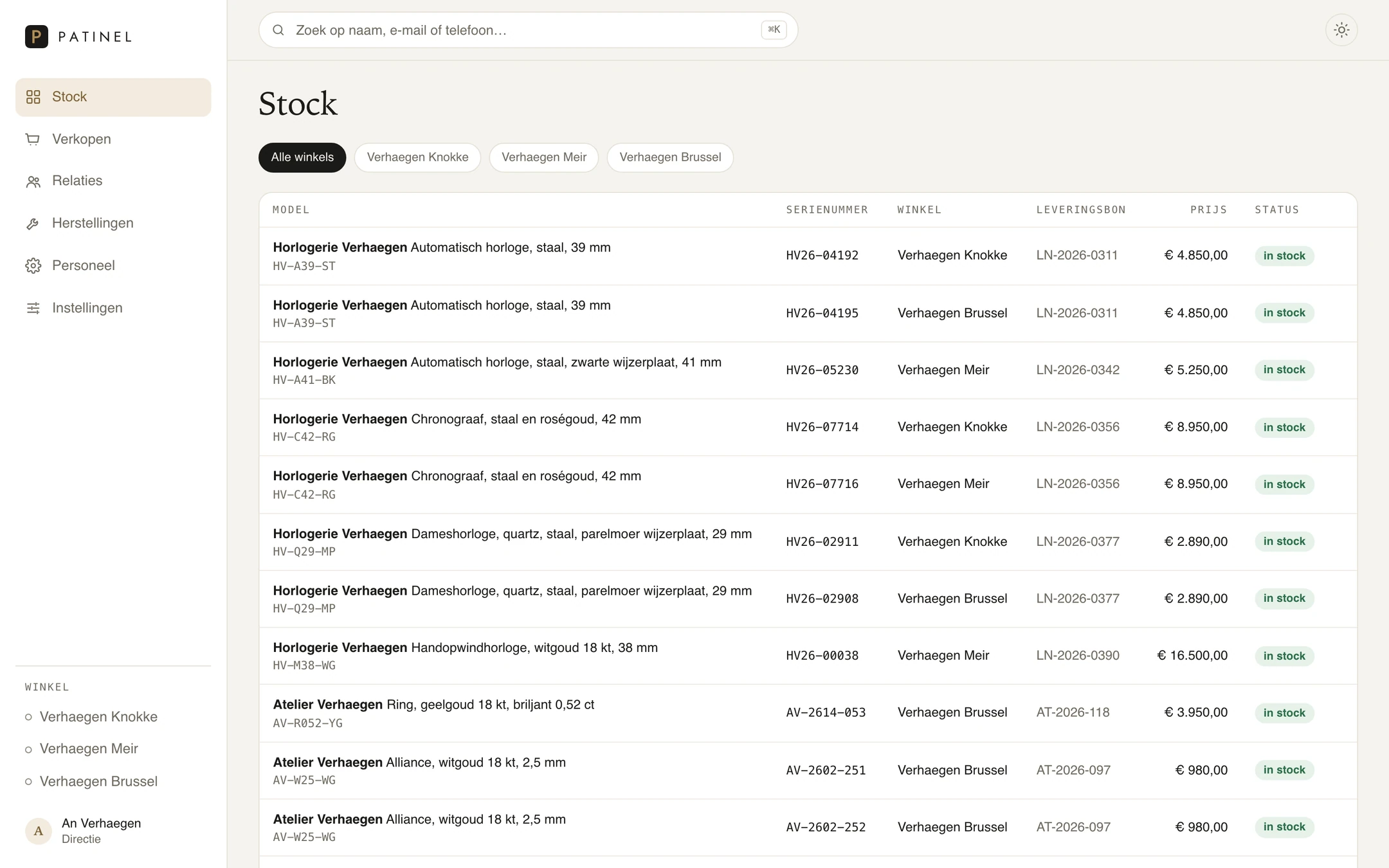Click the Herstellingen wrench icon
Viewport: 1389px width, 868px height.
coord(33,224)
